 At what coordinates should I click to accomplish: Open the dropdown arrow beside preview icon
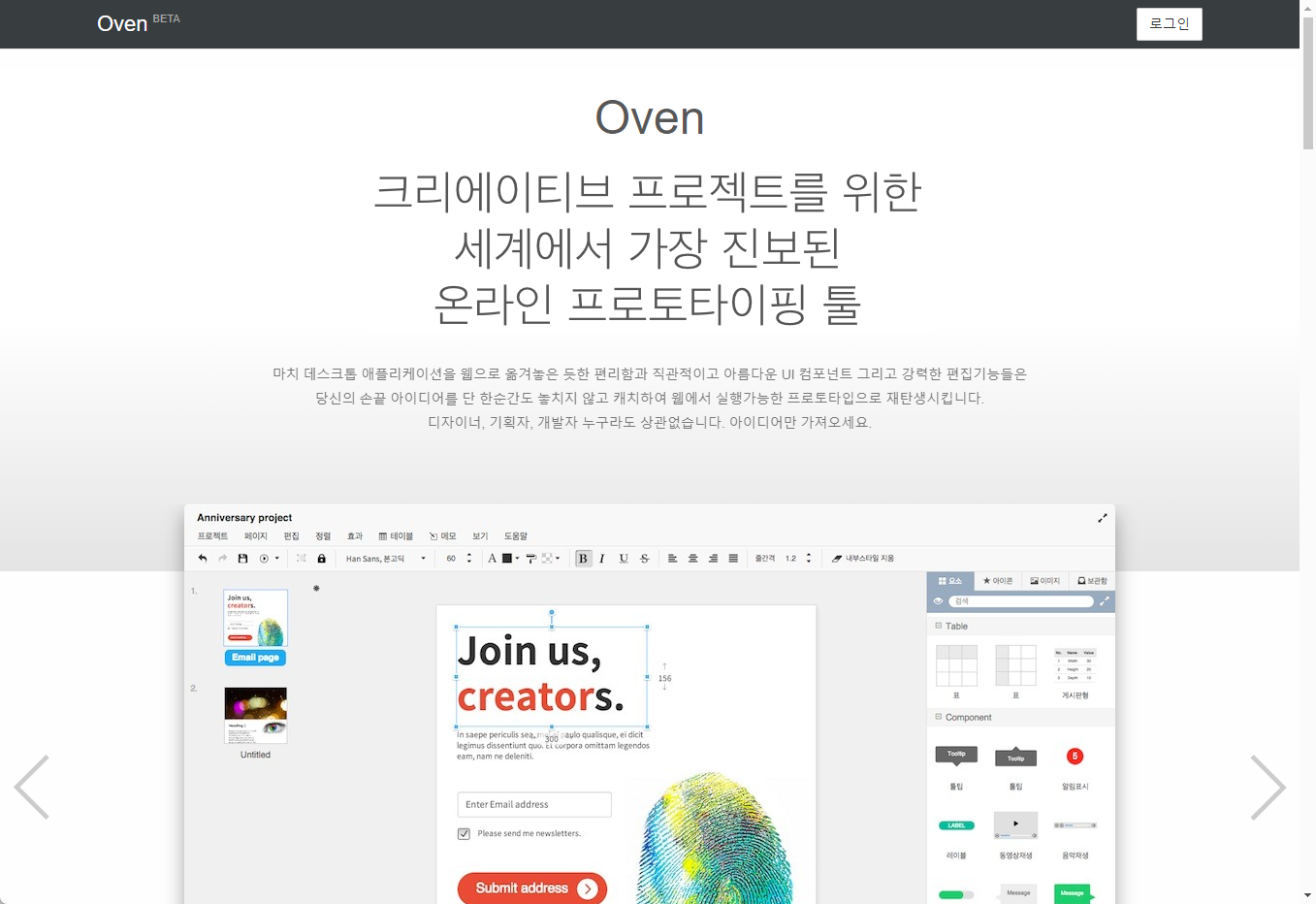click(x=277, y=559)
